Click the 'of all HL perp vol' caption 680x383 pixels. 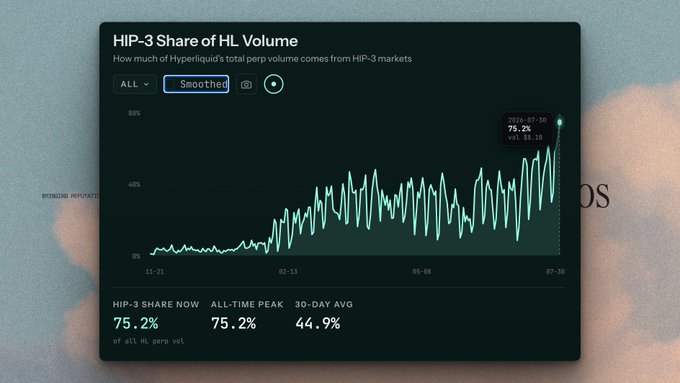point(148,341)
